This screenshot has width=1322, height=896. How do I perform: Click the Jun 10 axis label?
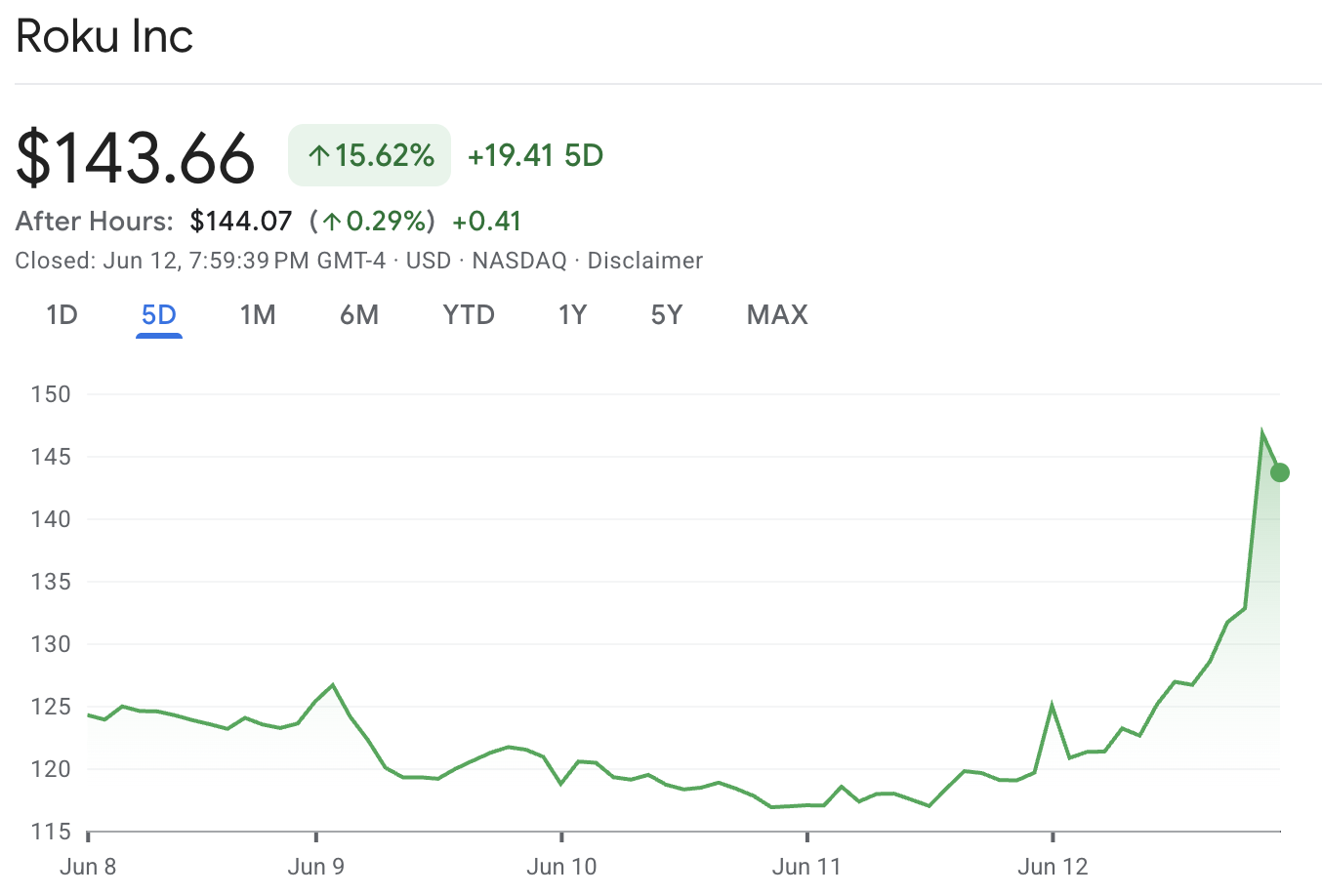coord(561,867)
